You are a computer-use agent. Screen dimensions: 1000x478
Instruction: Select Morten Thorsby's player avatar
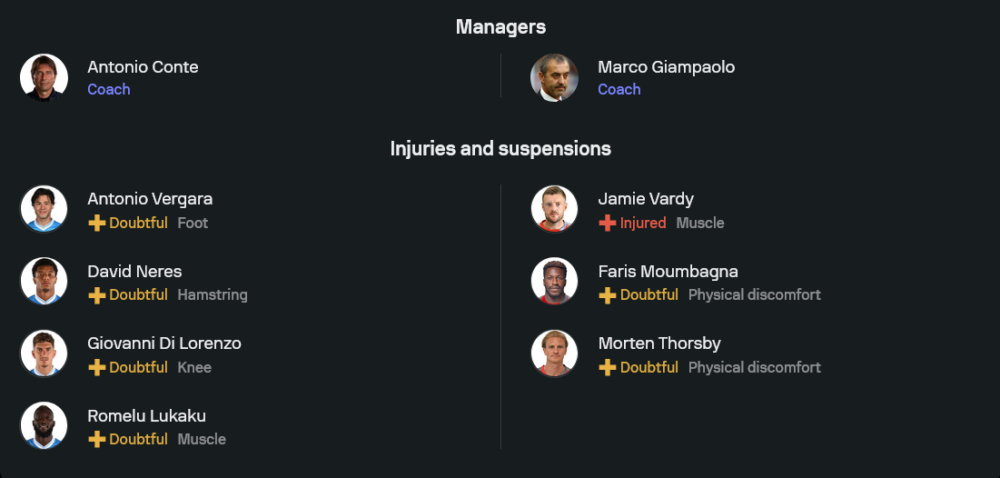pos(554,353)
